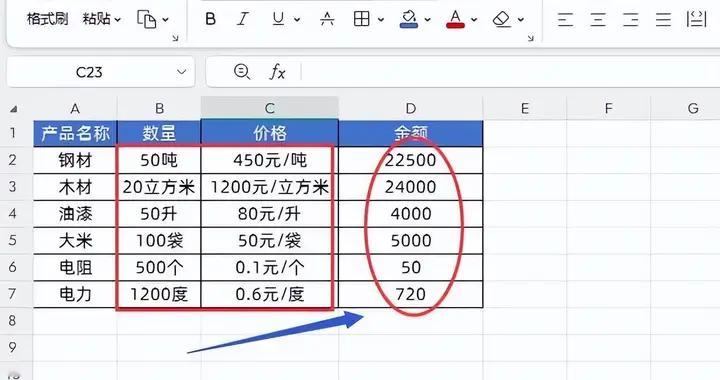Apply justify alignment
720x380 pixels.
tap(663, 19)
